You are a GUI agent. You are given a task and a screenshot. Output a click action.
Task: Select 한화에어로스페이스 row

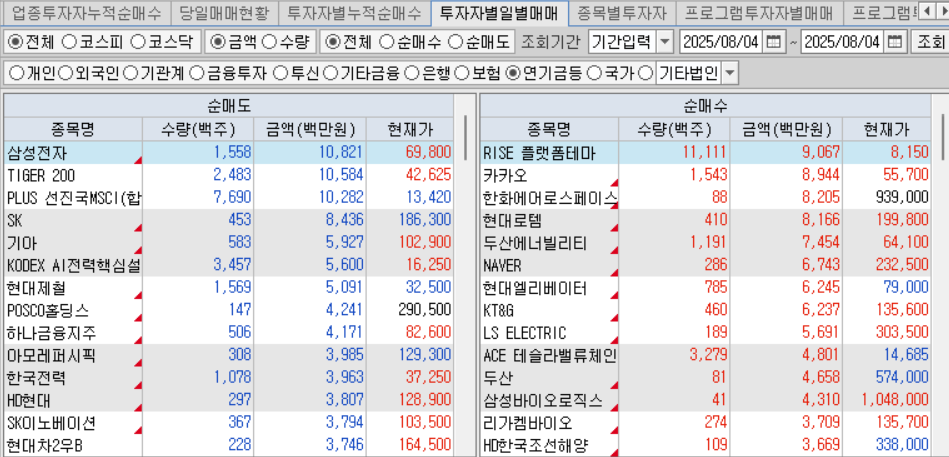tap(706, 198)
